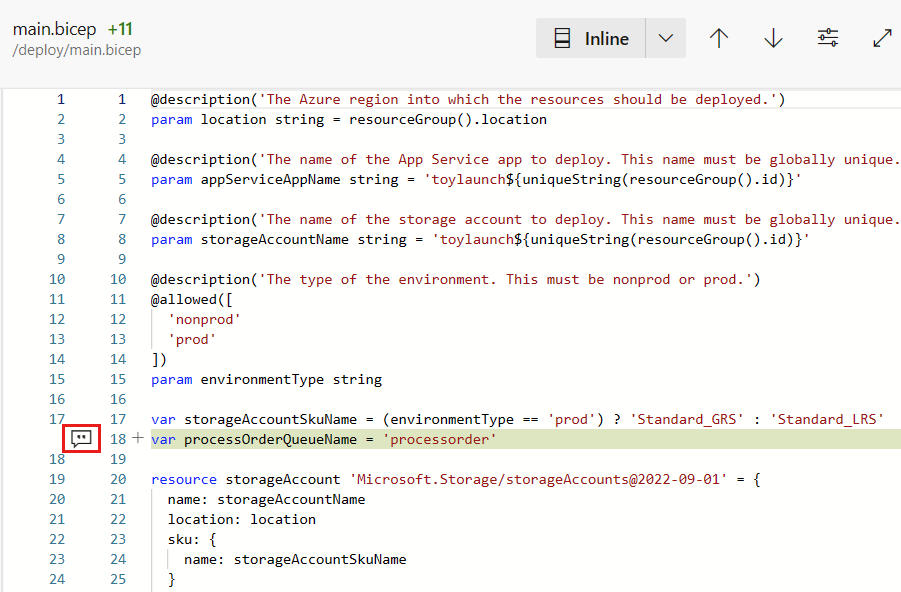Click the plus sign beside line 18

point(138,439)
